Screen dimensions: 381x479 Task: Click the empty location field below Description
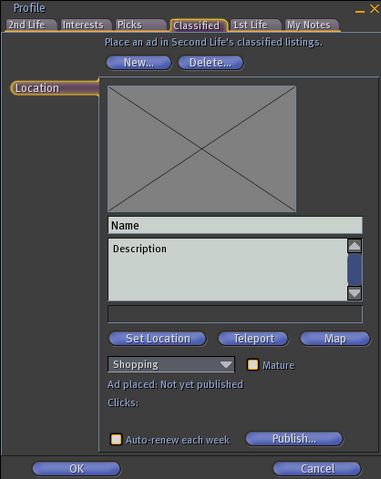[x=235, y=314]
